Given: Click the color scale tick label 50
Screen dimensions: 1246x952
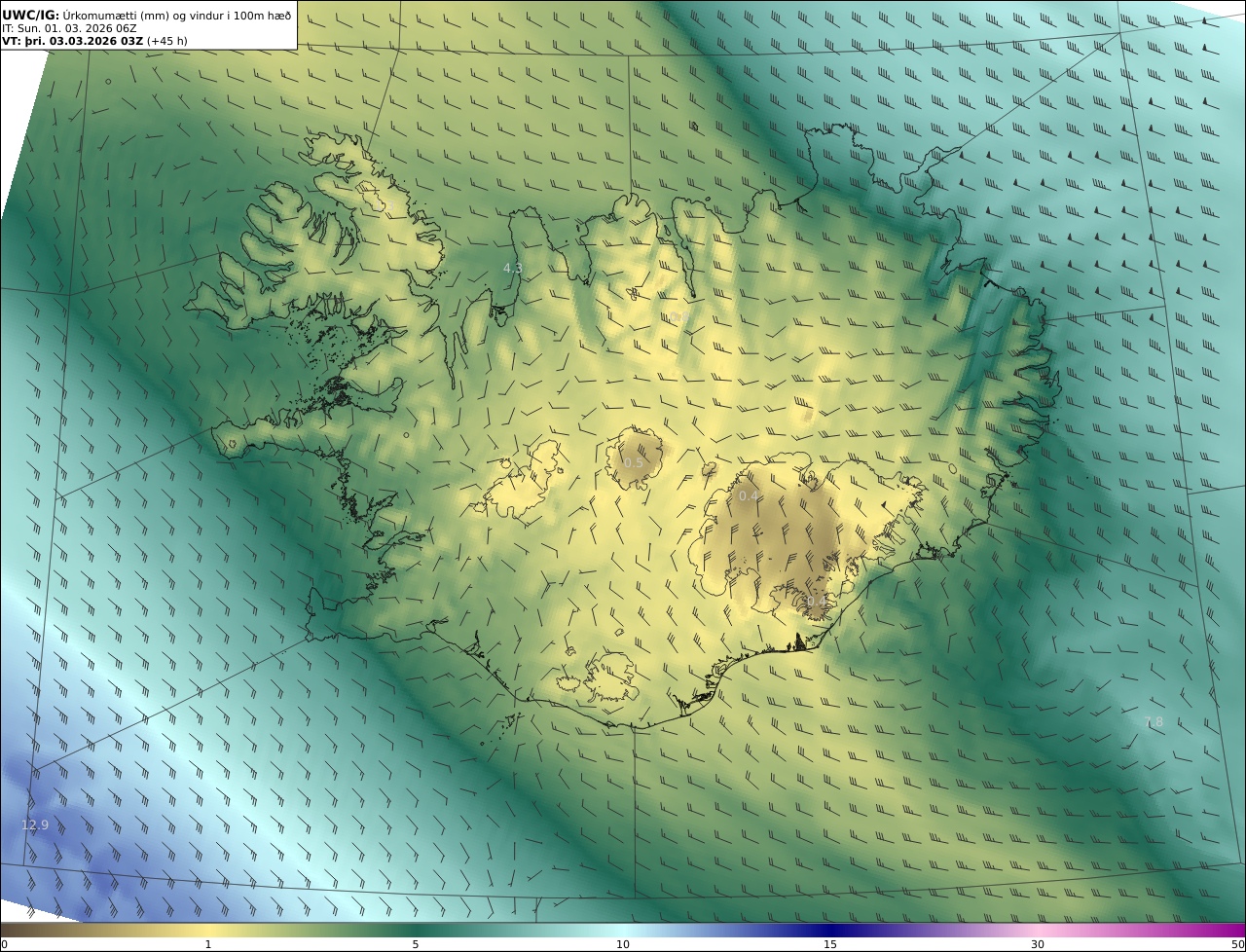Looking at the screenshot, I should pos(1238,944).
